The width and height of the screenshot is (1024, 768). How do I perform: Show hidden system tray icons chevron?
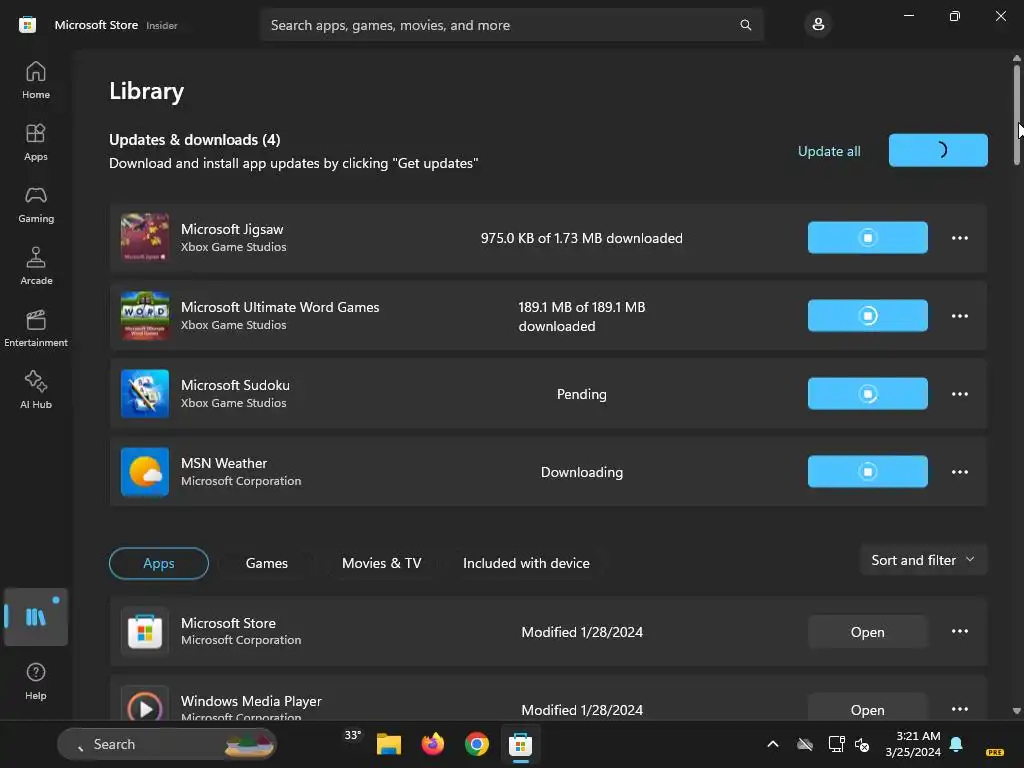tap(773, 744)
